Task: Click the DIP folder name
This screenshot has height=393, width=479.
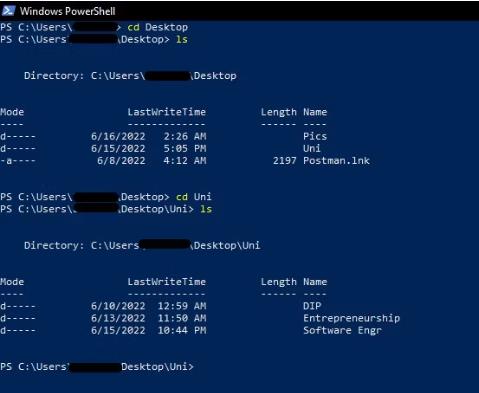Action: (312, 306)
